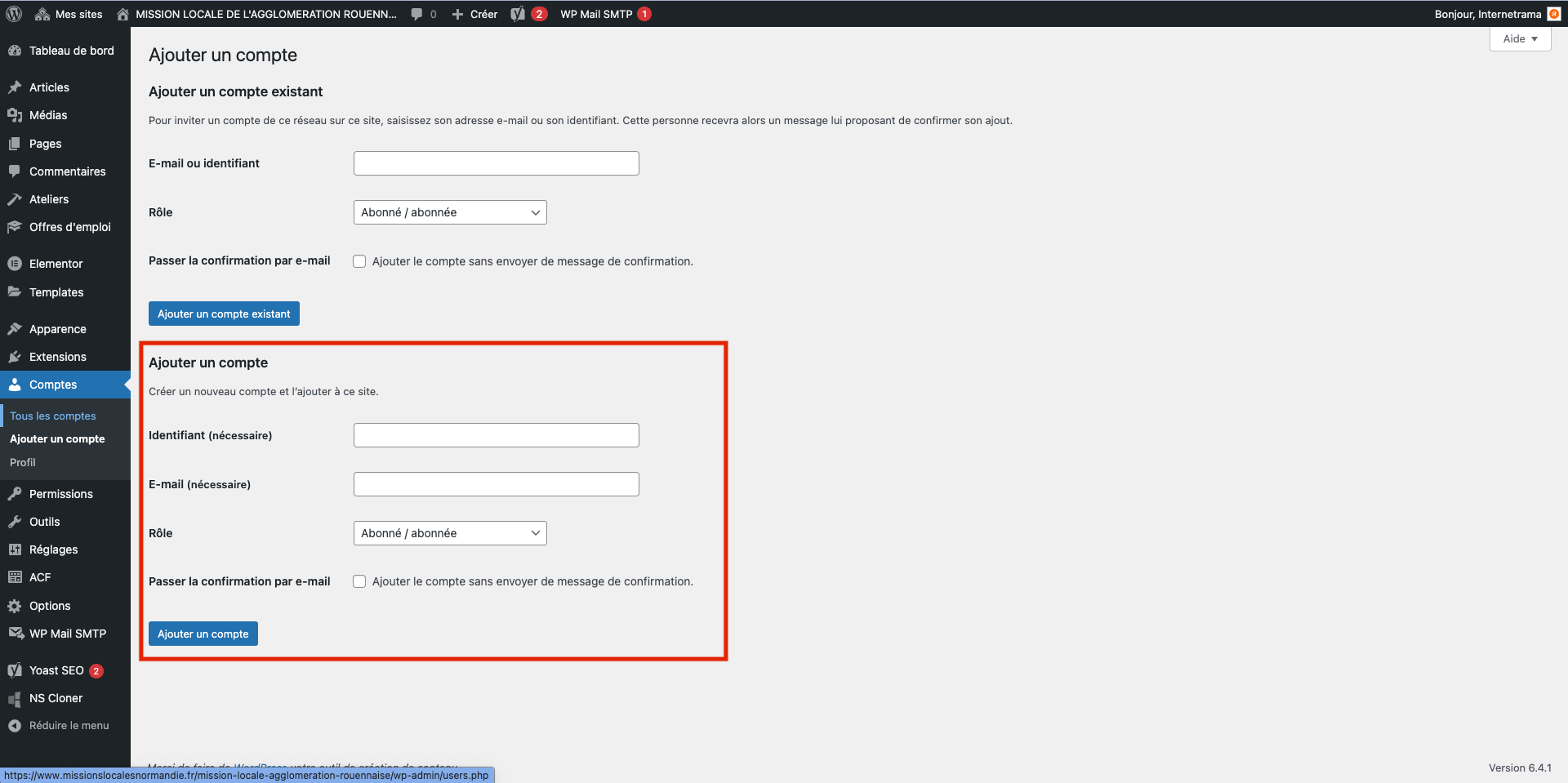1568x783 pixels.
Task: Collapse sidebar using Réduire le menu icon
Action: [x=15, y=726]
